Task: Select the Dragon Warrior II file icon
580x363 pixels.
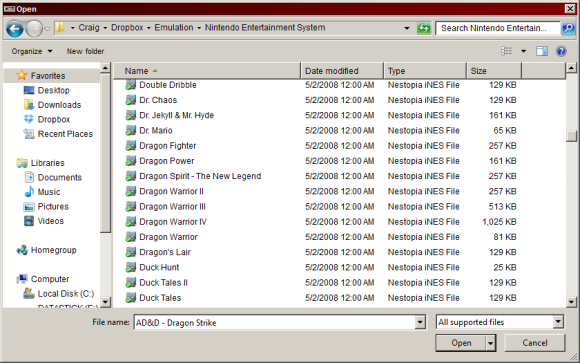Action: coord(130,191)
